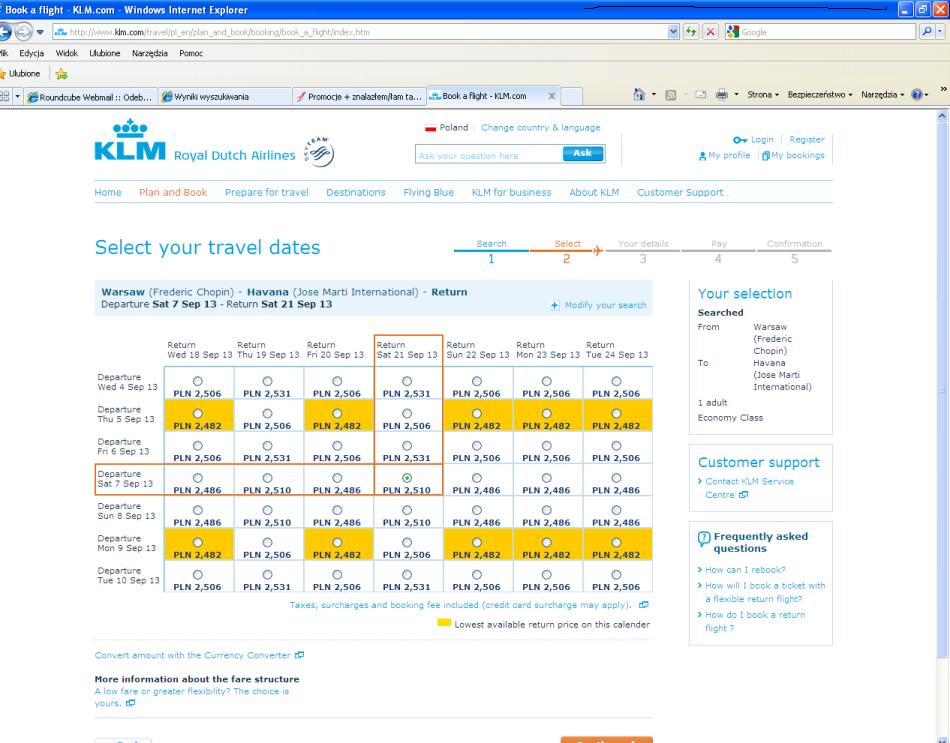Open the address bar URL dropdown arrow
The image size is (950, 743).
pos(673,32)
